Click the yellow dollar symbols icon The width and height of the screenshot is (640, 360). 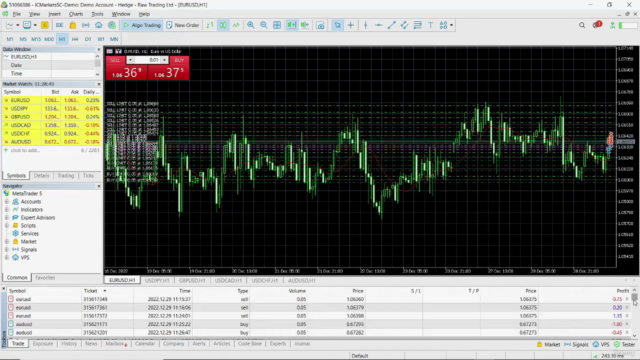(45, 25)
